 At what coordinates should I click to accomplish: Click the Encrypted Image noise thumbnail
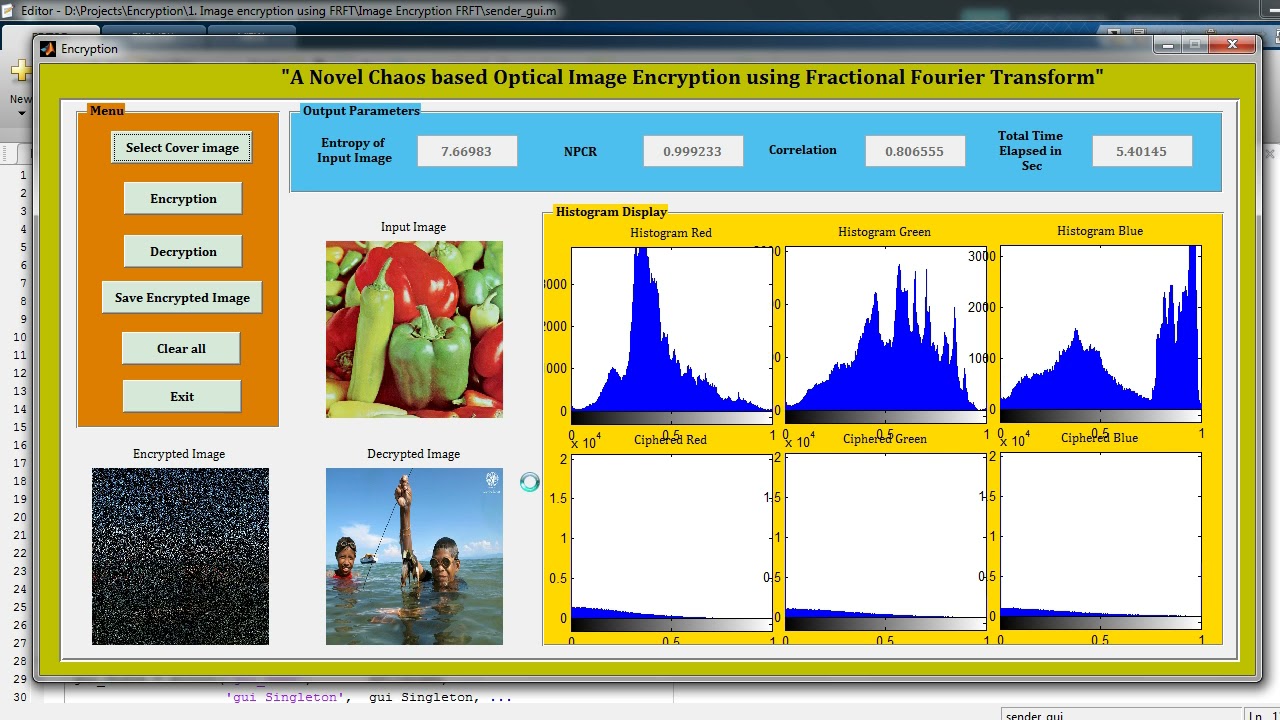(x=180, y=556)
